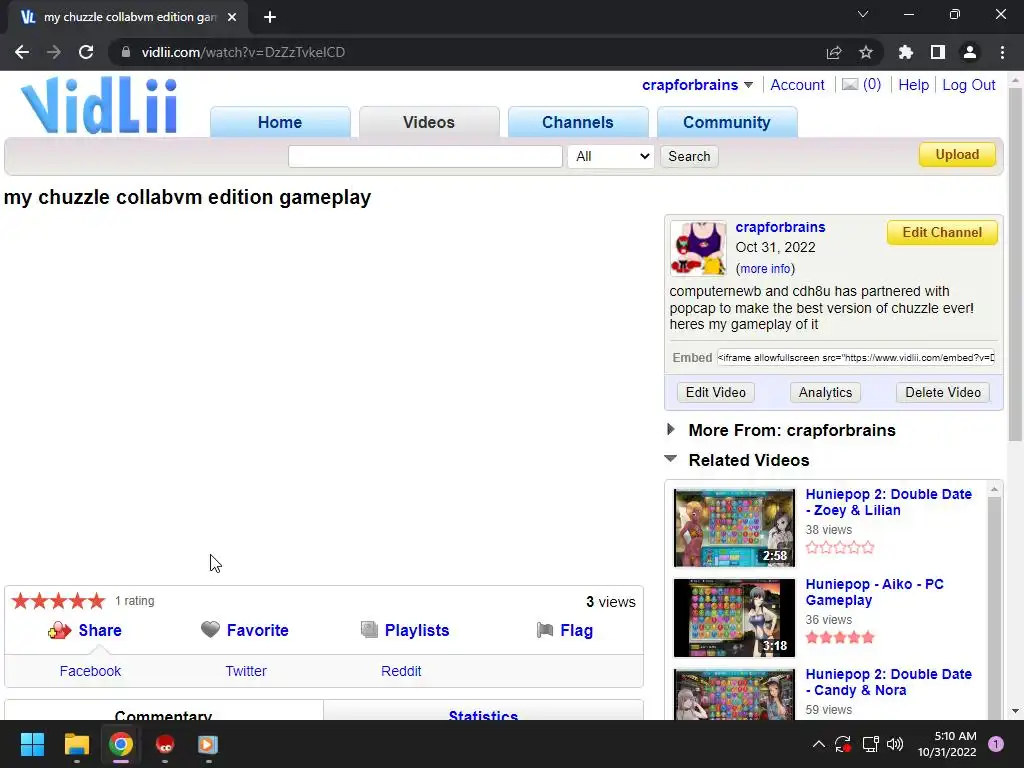Click the Favorite heart icon
The image size is (1024, 768).
coord(210,630)
